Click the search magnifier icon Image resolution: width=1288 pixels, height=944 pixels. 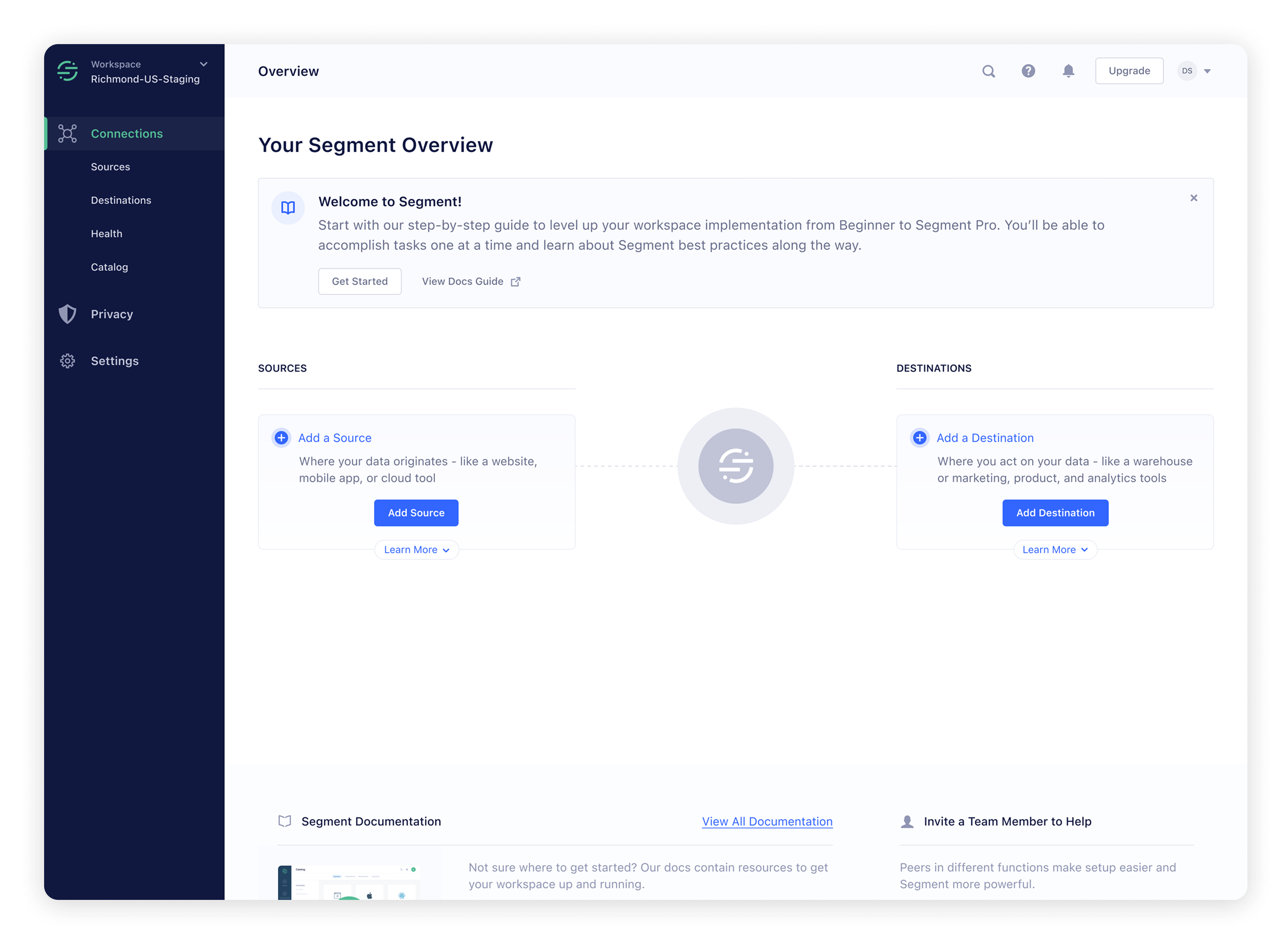click(x=988, y=71)
